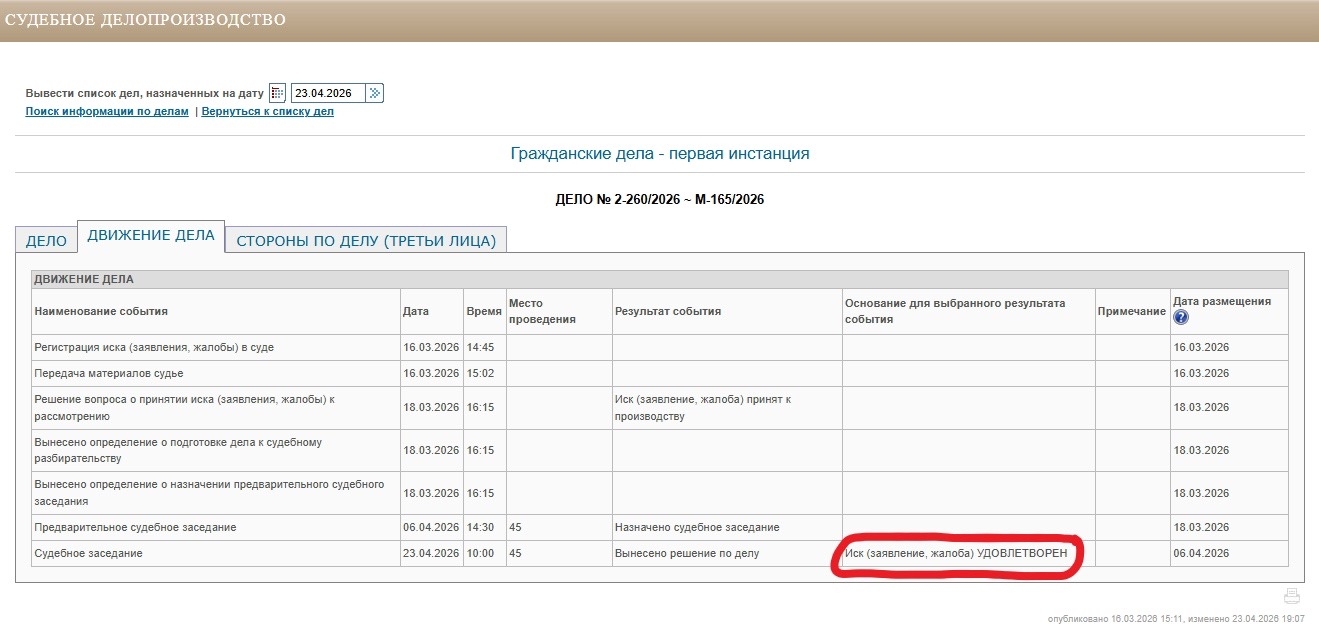Open the calendar date picker icon
Viewport: 1319px width, 629px height.
pos(278,93)
